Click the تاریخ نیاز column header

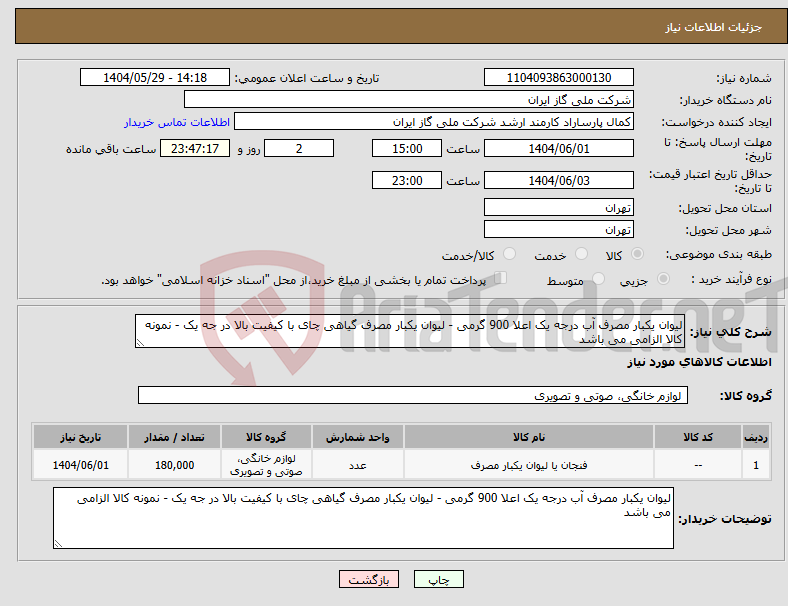pos(80,437)
